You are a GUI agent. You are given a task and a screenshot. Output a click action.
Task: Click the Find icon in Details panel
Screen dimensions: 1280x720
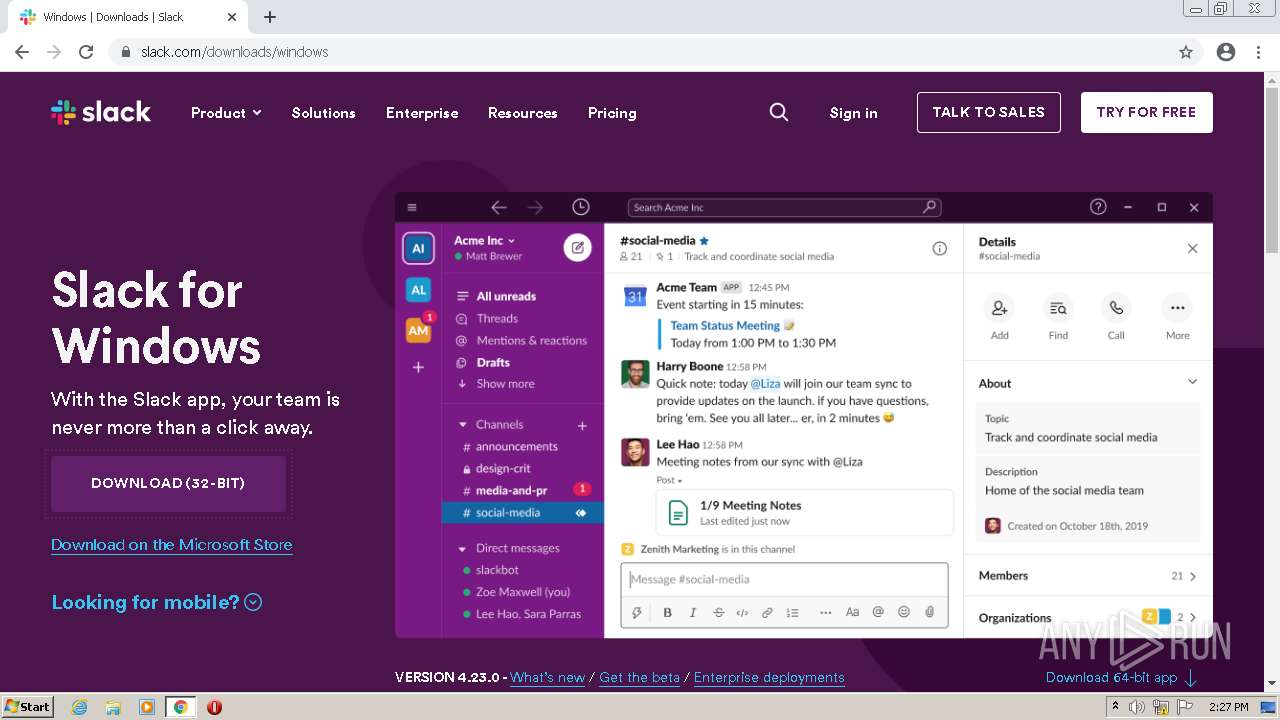tap(1058, 308)
